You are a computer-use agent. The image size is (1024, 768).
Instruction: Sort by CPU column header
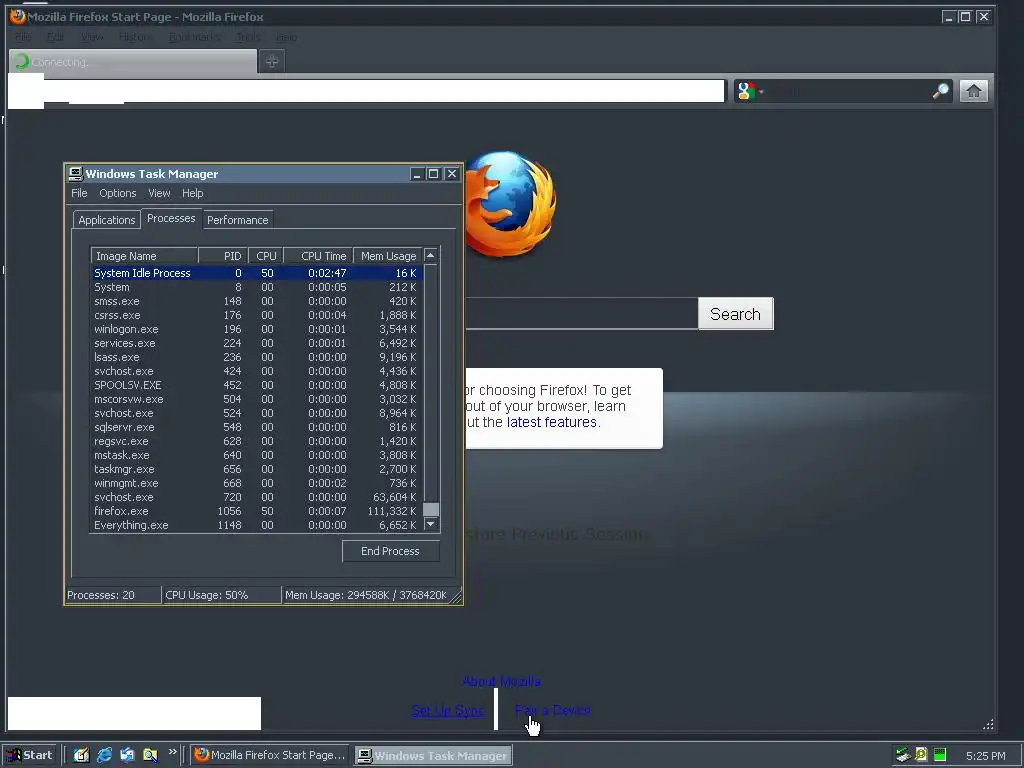click(x=266, y=256)
